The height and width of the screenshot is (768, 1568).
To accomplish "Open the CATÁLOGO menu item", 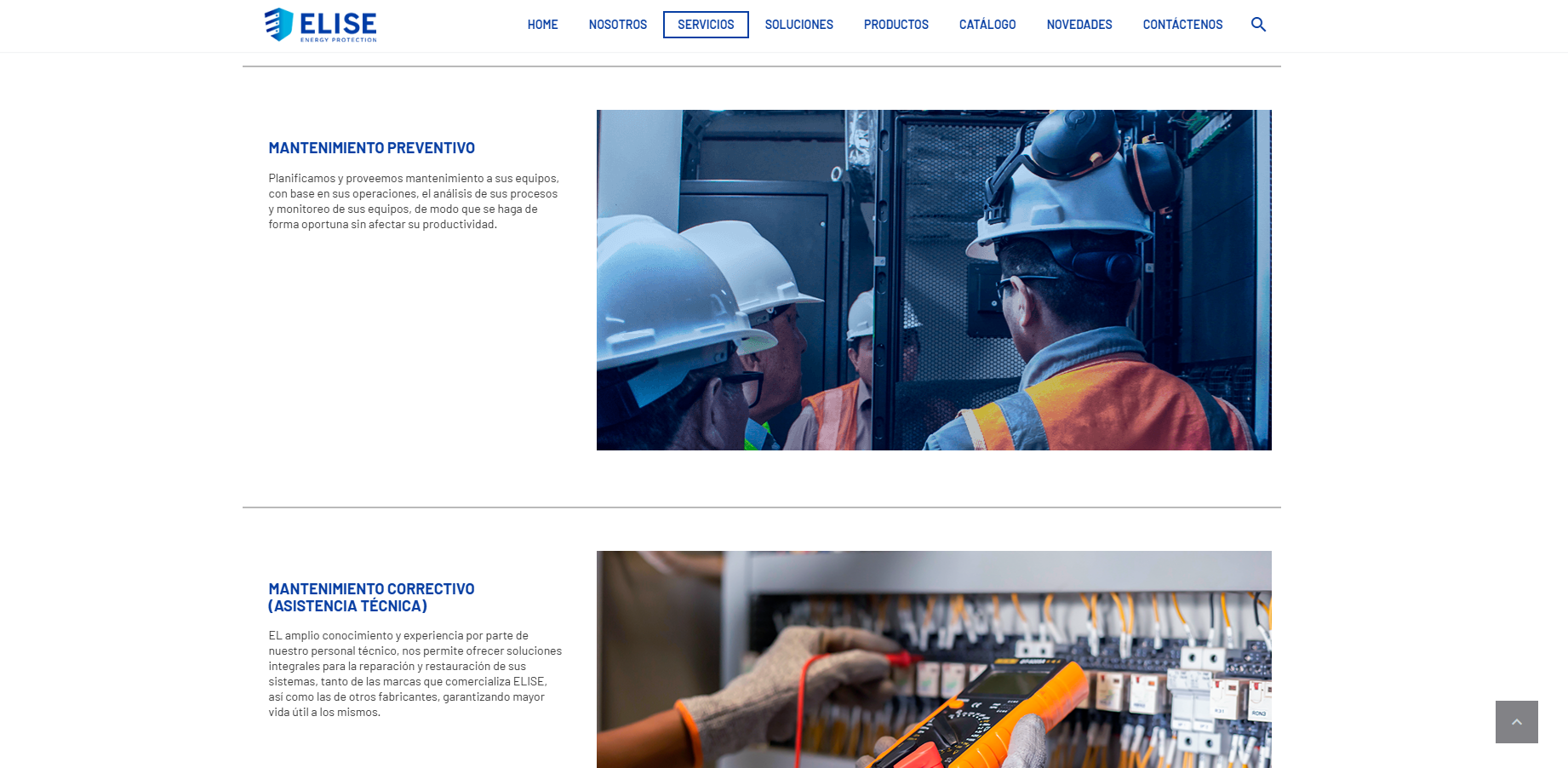I will point(987,25).
